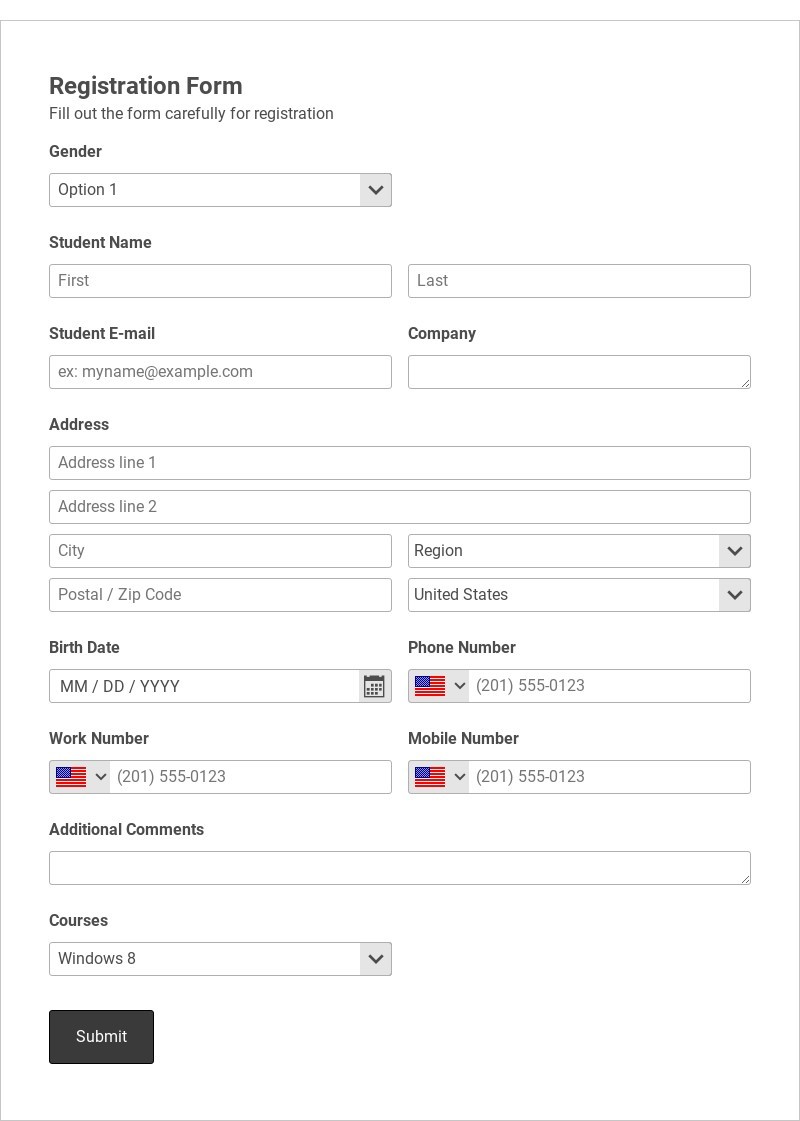Viewport: 800px width, 1121px height.
Task: Click the Registration Form heading
Action: [146, 86]
